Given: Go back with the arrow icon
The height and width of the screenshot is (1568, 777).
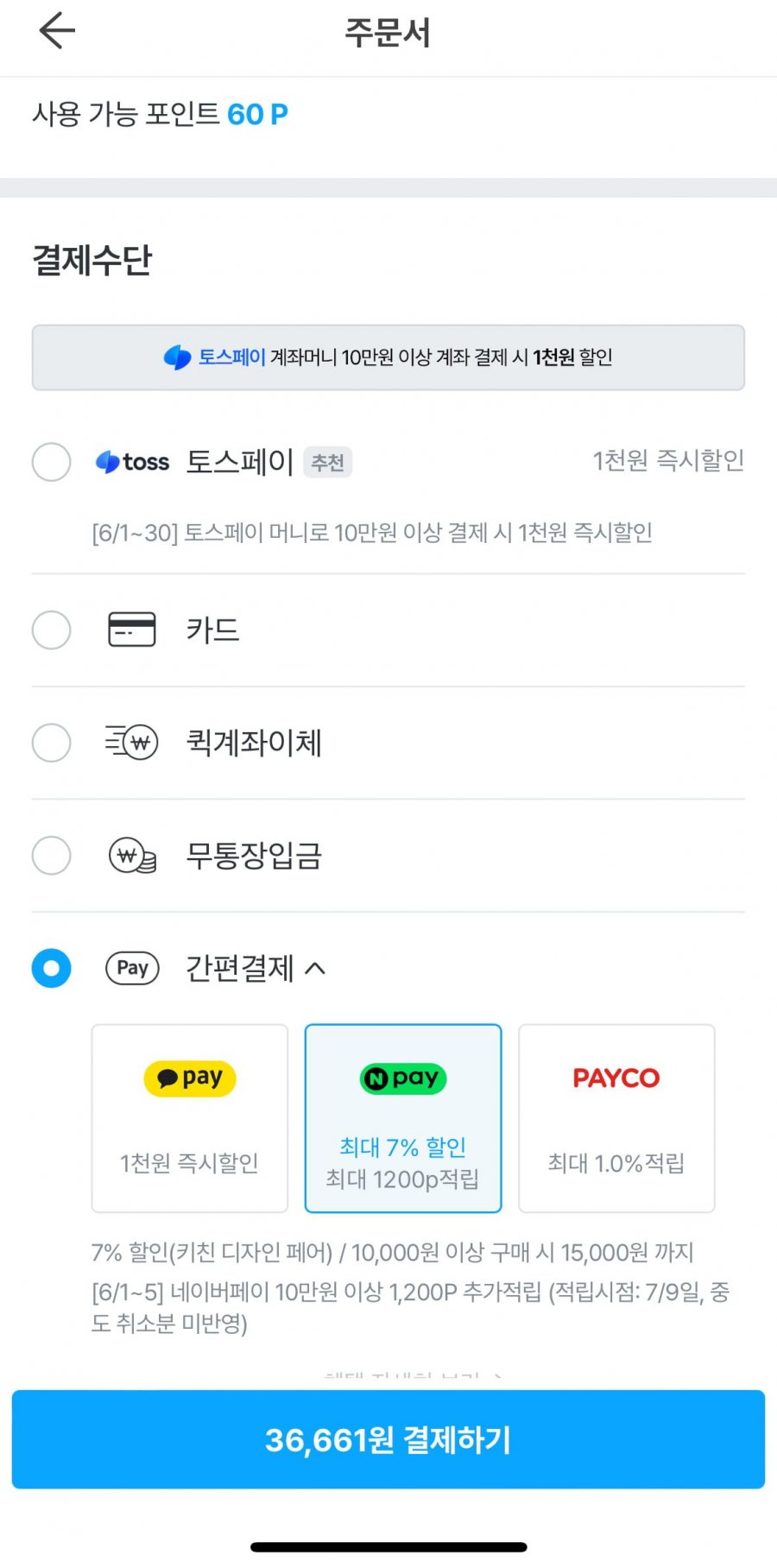Looking at the screenshot, I should coord(57,31).
